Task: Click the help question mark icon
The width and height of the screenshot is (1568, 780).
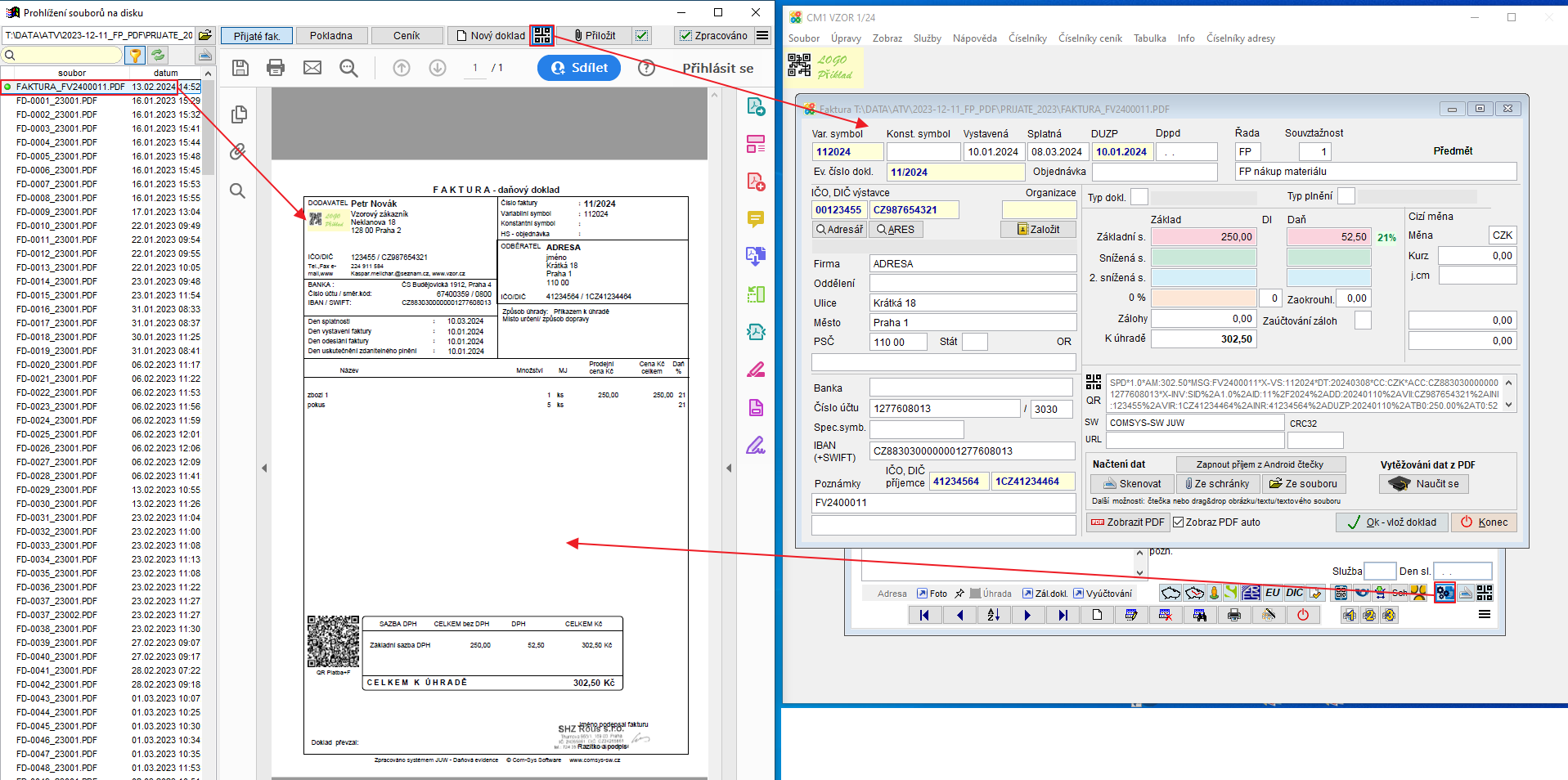Action: (646, 68)
